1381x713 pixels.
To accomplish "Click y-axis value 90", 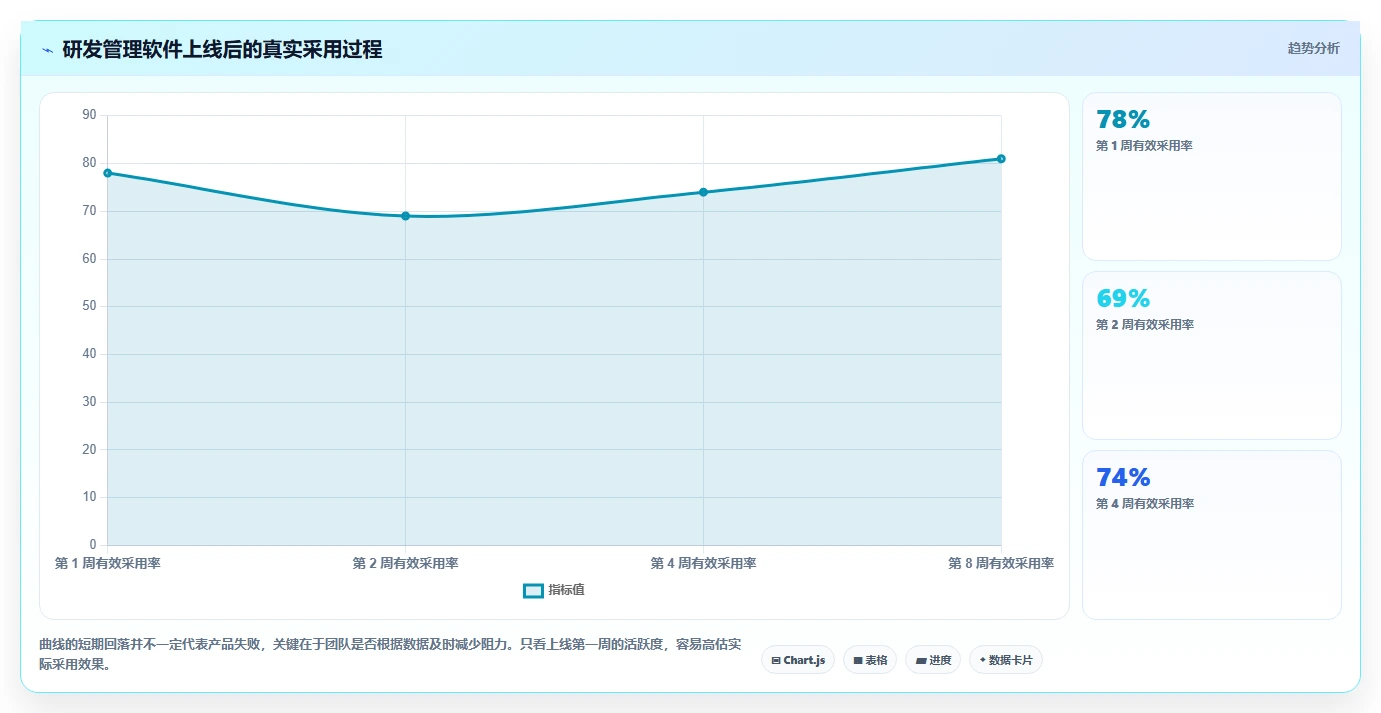I will tap(89, 115).
